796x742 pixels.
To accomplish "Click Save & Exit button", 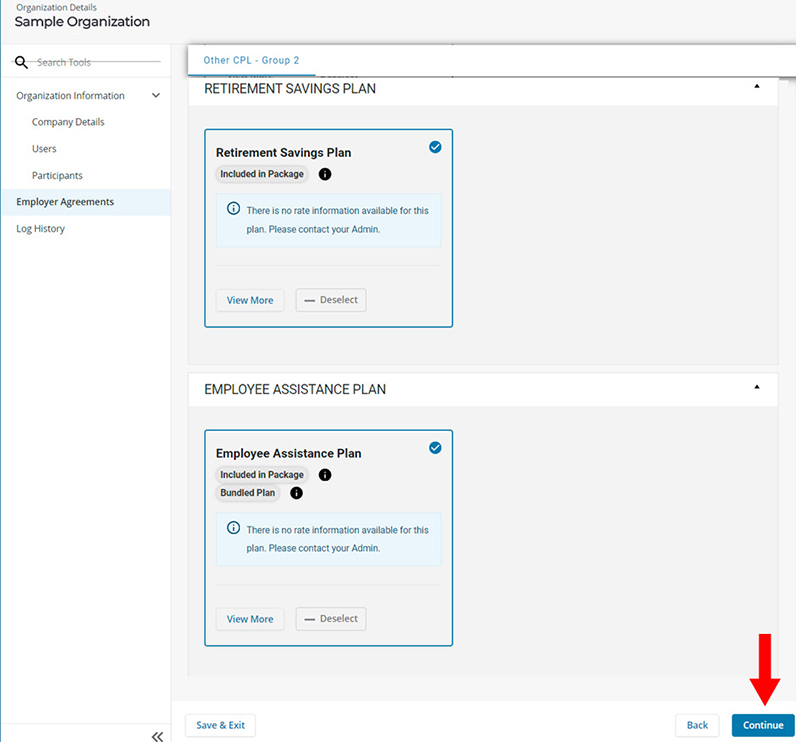I will tap(220, 725).
